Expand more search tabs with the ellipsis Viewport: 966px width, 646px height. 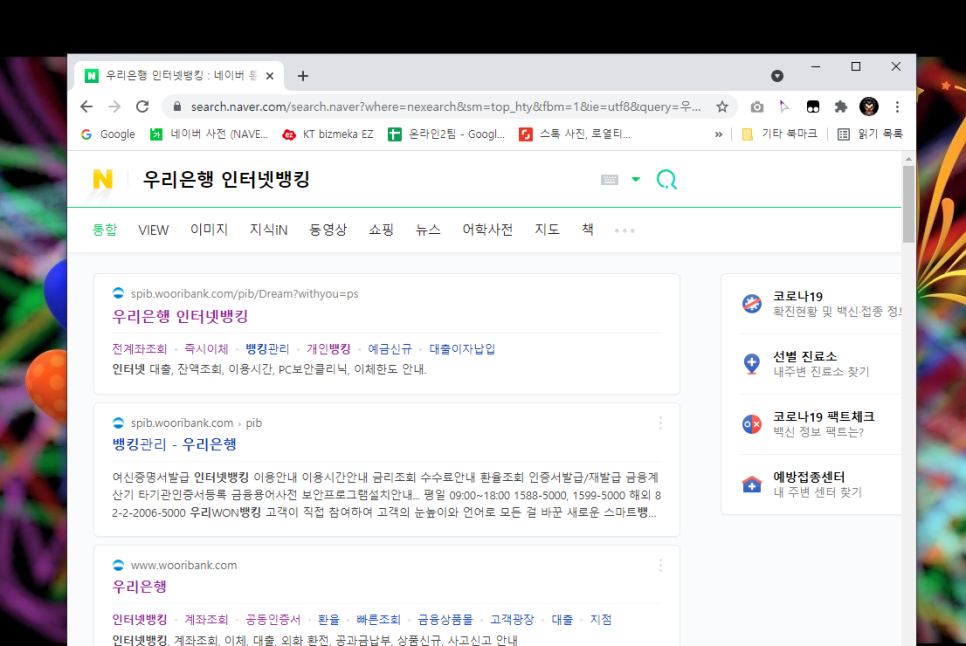(625, 230)
